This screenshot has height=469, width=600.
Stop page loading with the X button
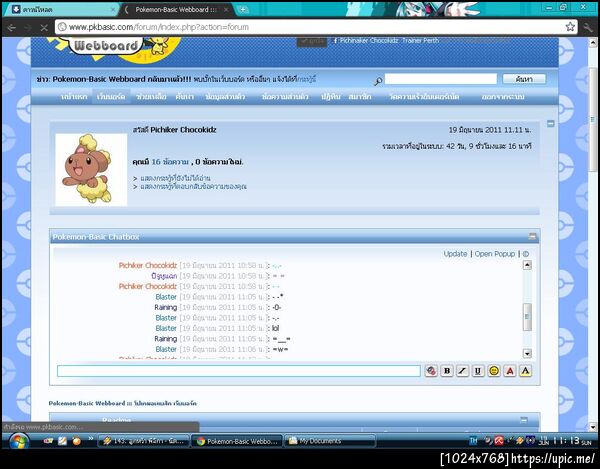pos(44,28)
